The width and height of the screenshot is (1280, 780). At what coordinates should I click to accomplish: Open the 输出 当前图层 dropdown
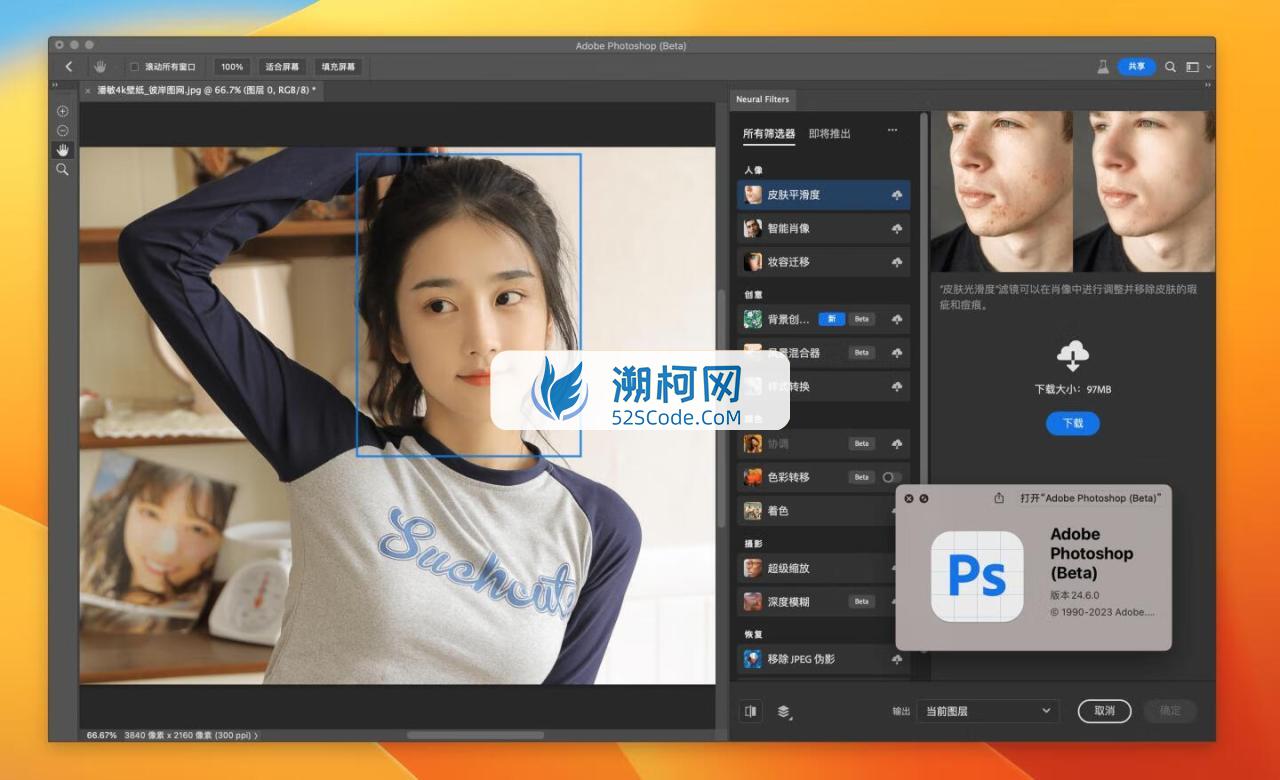988,711
